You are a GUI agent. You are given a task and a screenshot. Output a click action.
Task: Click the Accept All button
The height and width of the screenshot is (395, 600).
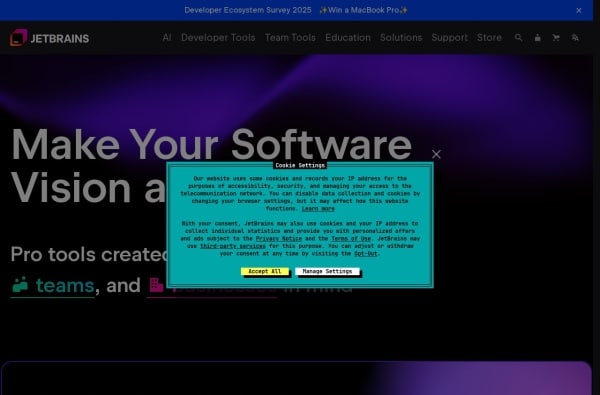(x=265, y=271)
